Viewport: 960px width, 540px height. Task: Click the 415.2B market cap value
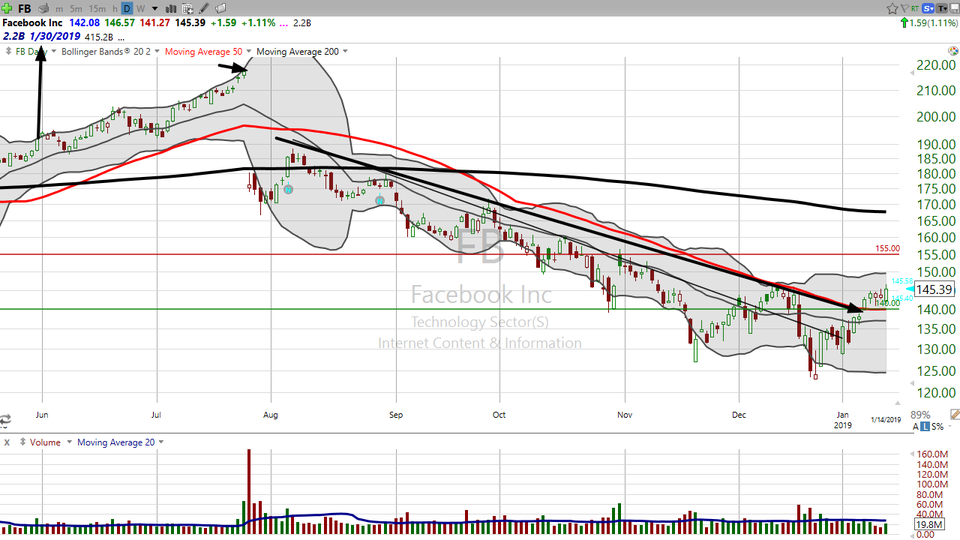click(x=99, y=37)
